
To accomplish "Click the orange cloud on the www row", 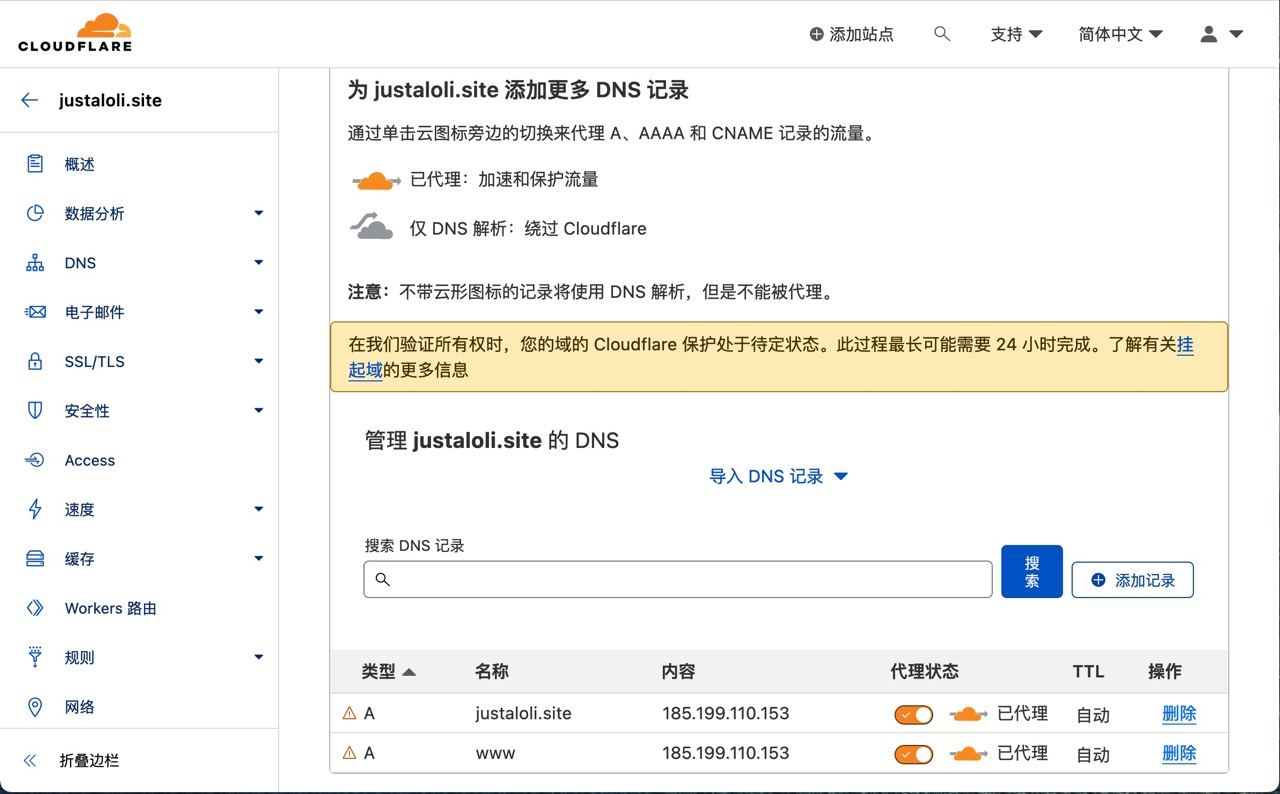I will (x=968, y=754).
